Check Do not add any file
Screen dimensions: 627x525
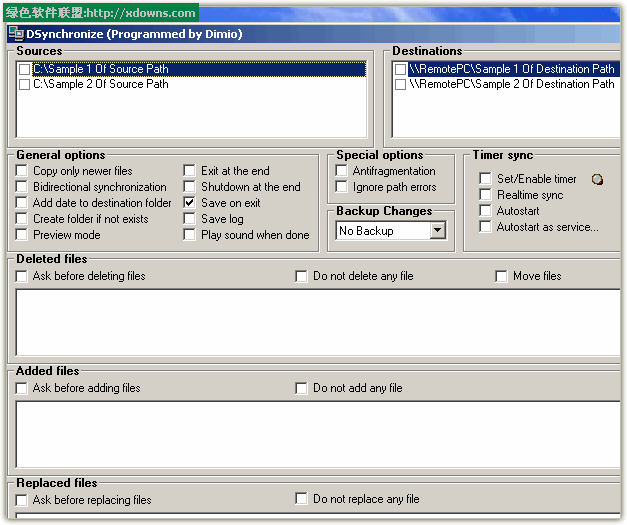pos(302,388)
